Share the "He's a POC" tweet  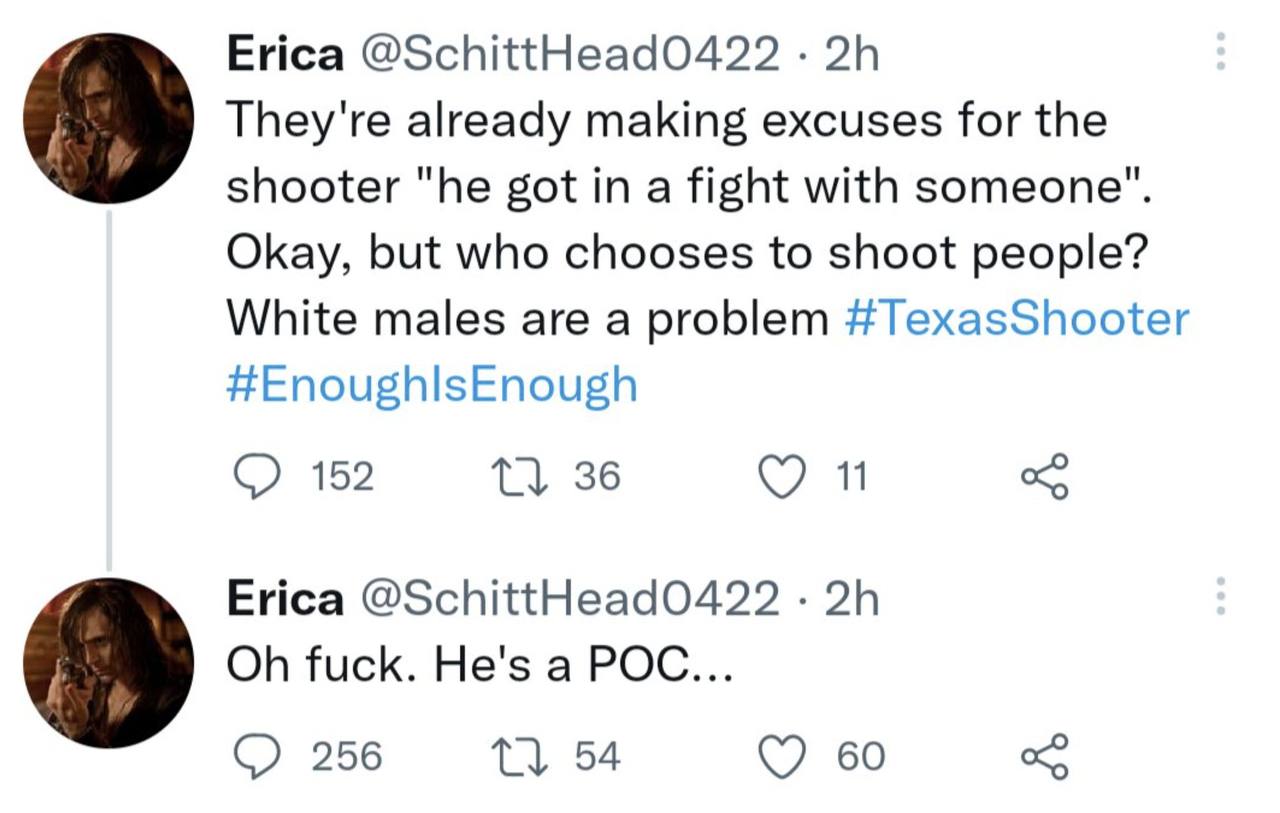click(x=1046, y=756)
